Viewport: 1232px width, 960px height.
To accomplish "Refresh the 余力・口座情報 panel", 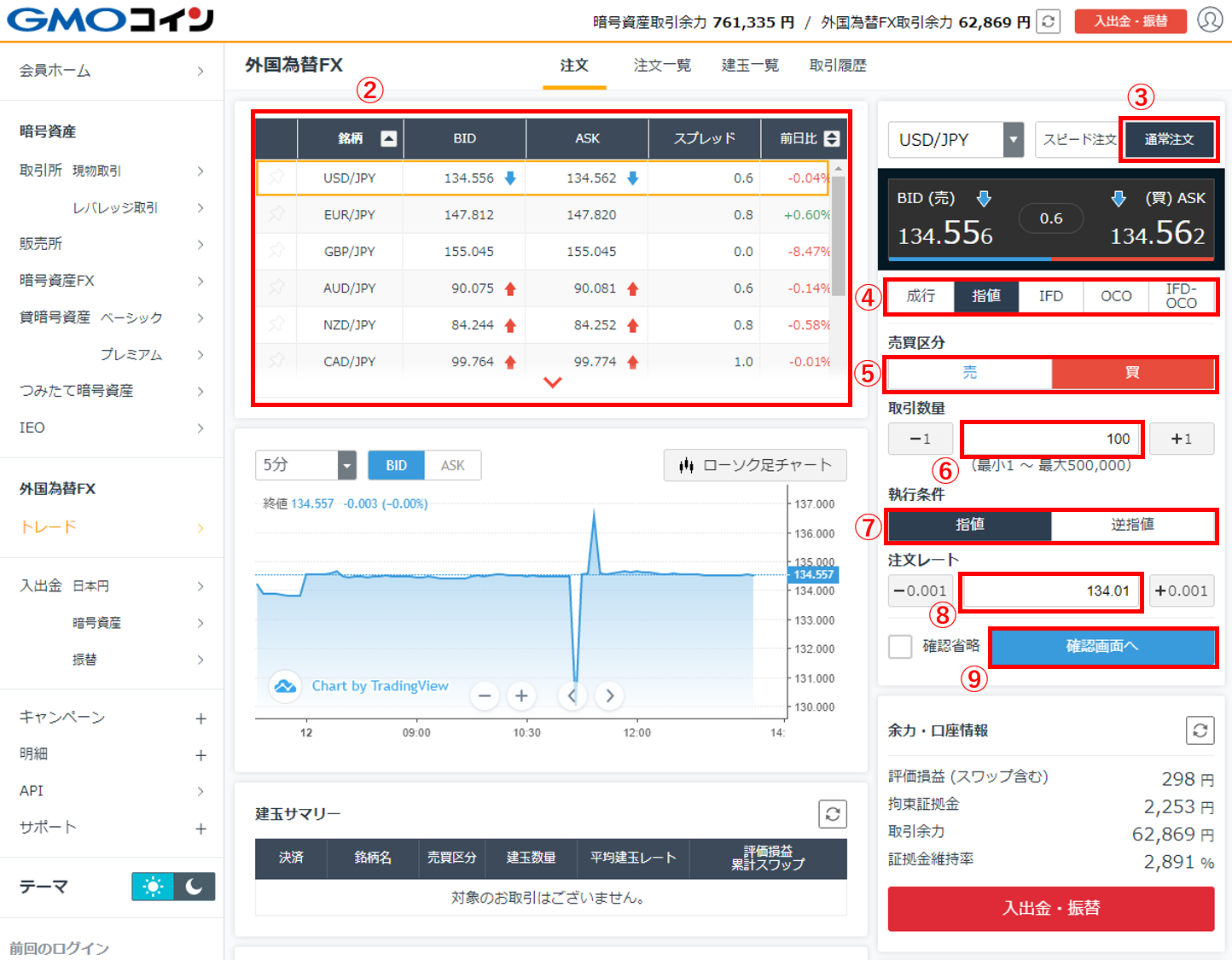I will (1200, 730).
